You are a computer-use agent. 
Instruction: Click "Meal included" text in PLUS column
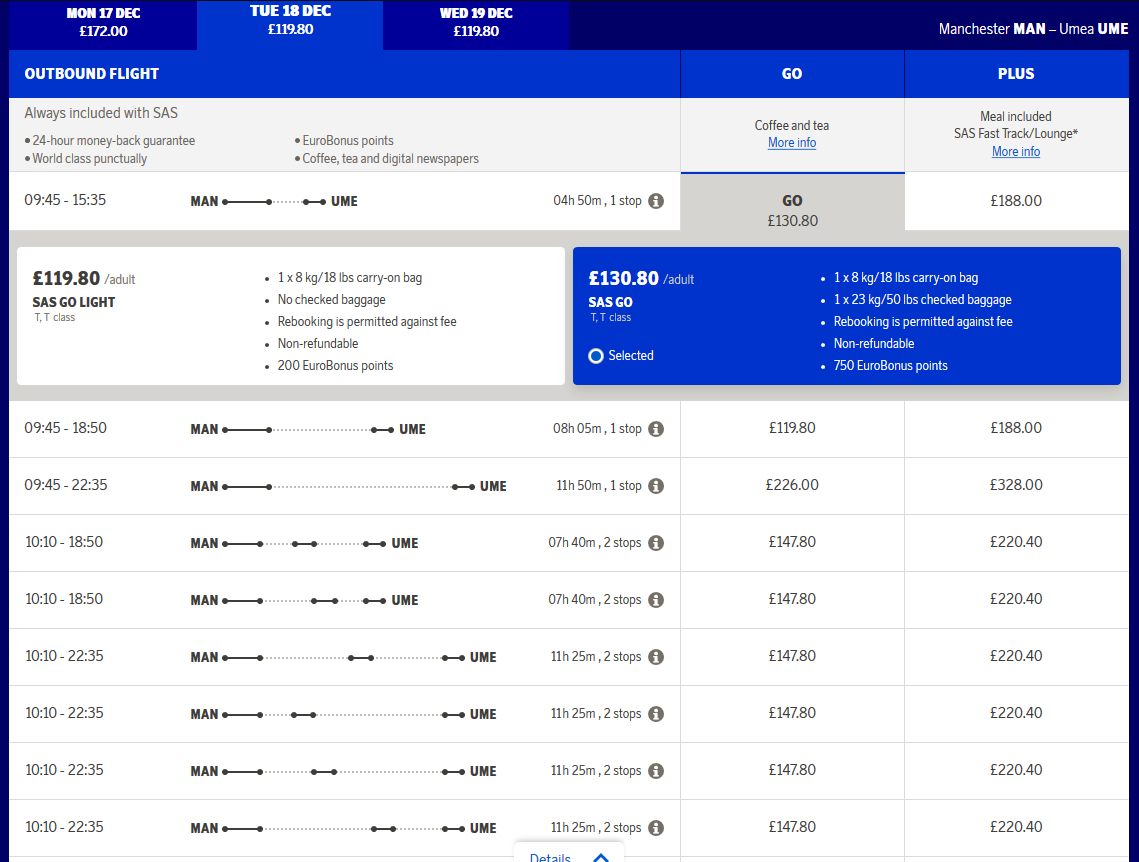[x=1016, y=117]
